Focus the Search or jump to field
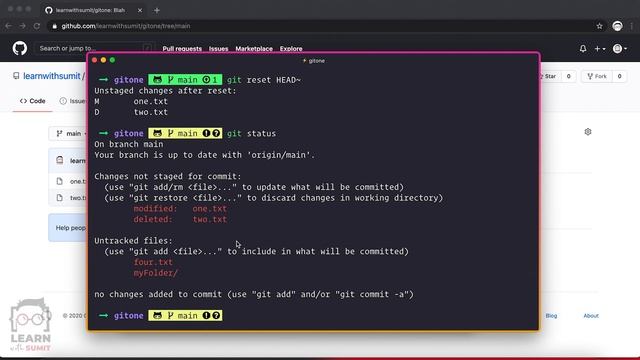The height and width of the screenshot is (360, 640). [x=95, y=48]
